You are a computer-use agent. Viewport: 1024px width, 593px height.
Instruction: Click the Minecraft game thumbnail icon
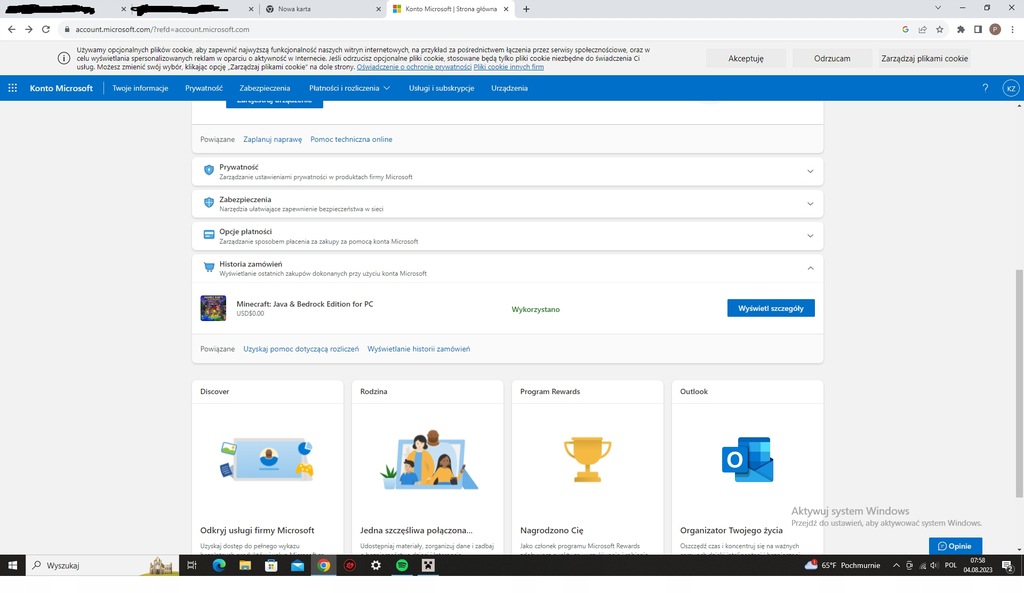pos(213,308)
